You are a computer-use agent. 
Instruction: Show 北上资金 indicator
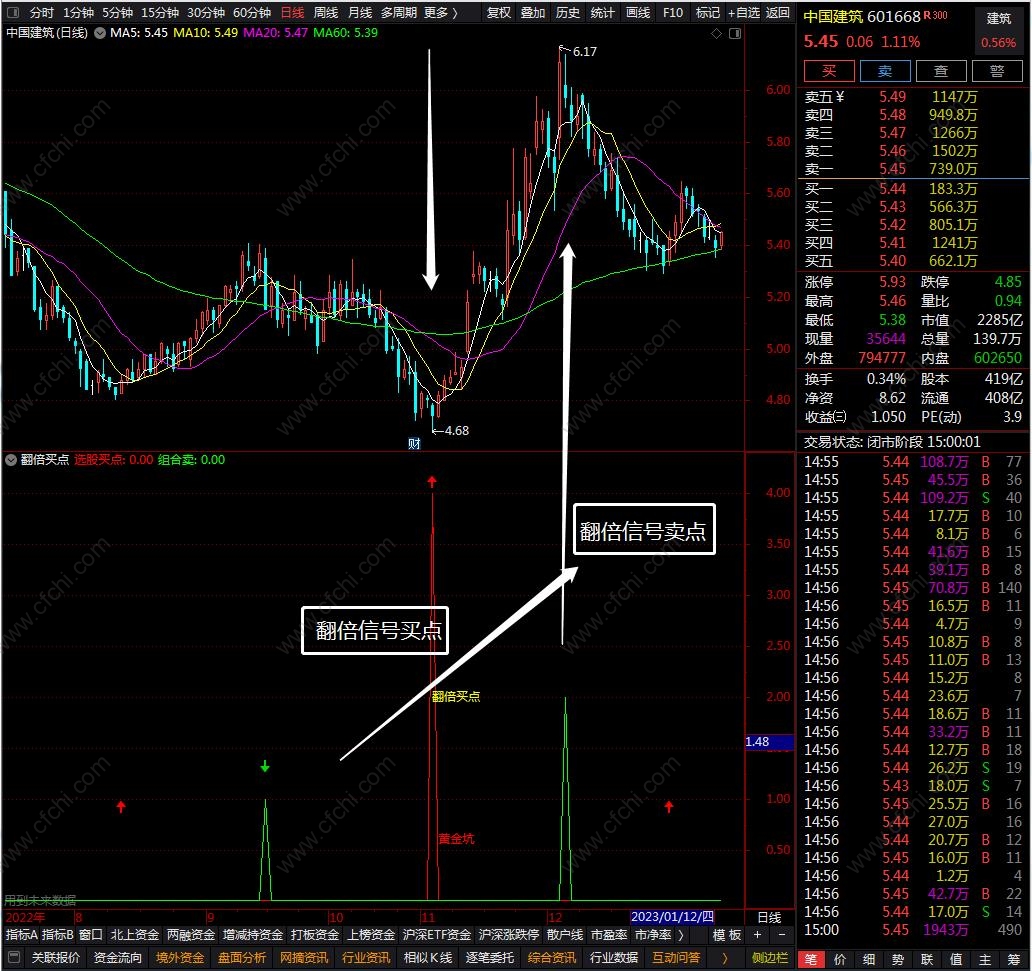click(135, 935)
